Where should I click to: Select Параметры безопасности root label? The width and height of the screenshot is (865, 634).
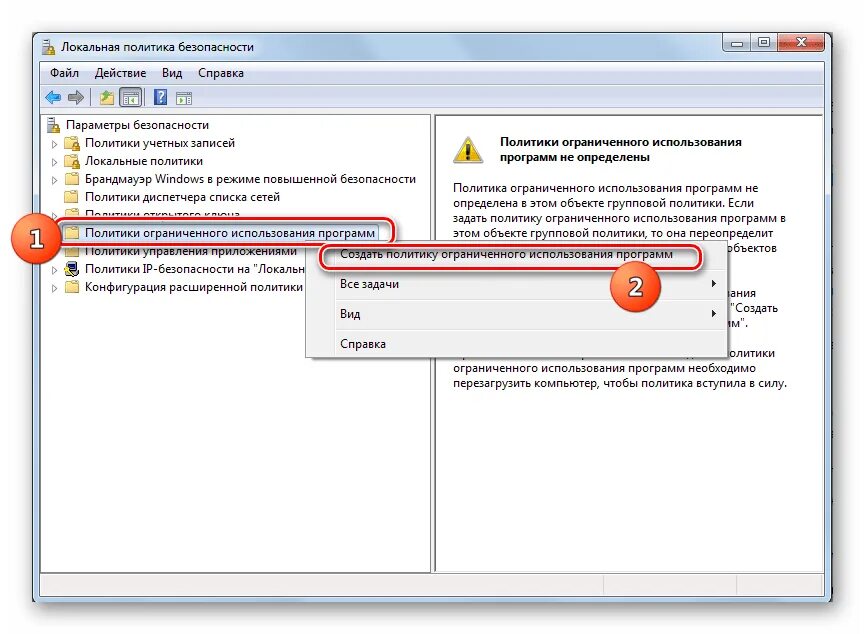(137, 125)
